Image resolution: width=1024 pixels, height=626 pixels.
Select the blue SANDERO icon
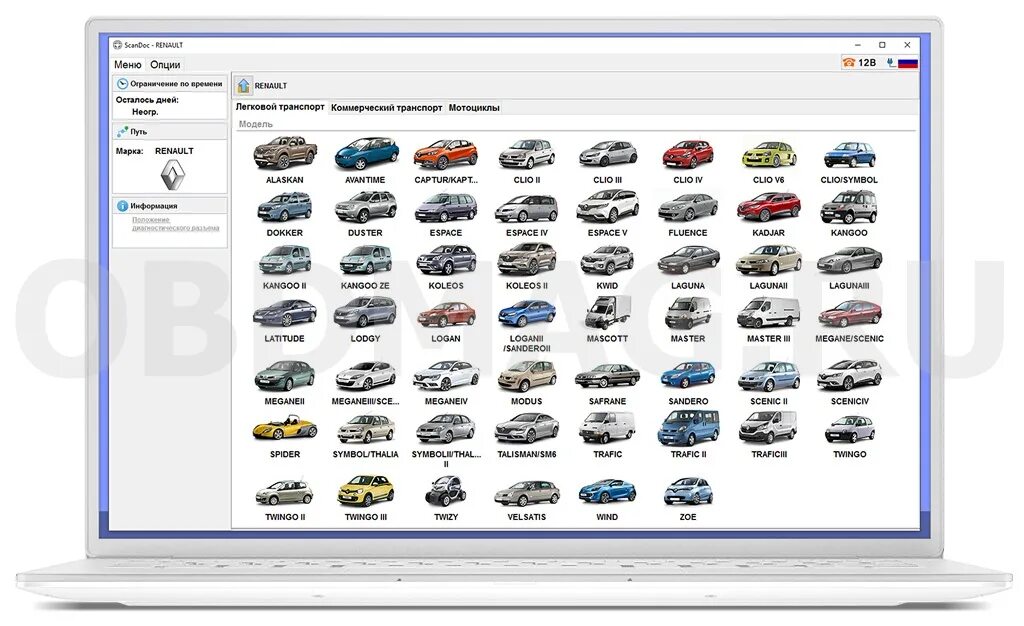[688, 376]
